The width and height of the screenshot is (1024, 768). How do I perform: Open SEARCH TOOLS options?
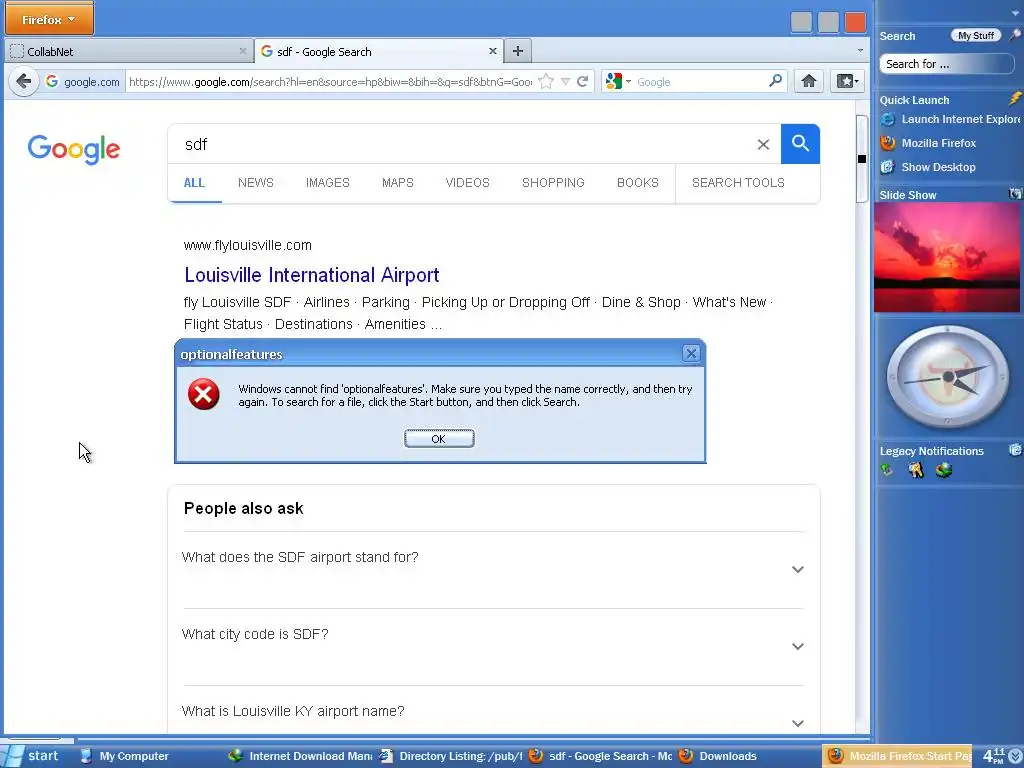tap(739, 183)
